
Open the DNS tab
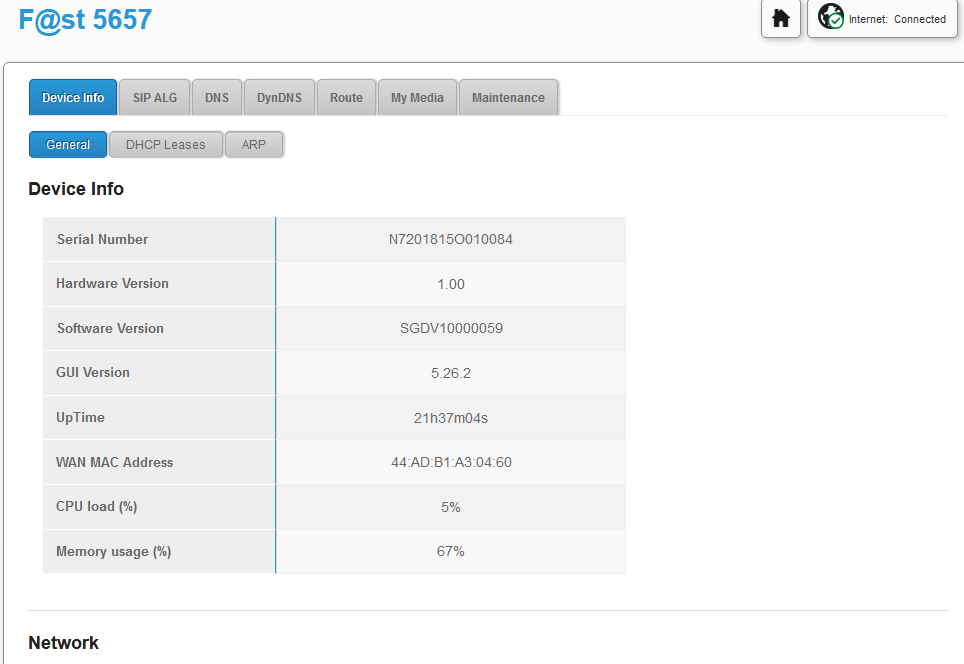point(217,98)
